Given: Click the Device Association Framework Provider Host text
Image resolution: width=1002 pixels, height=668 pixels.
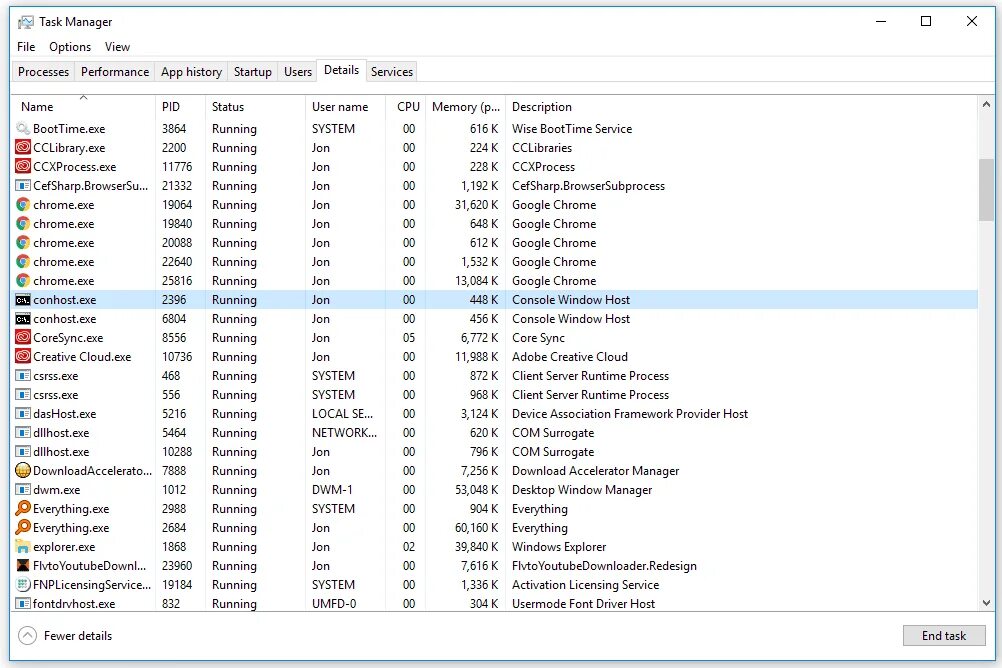Looking at the screenshot, I should 630,414.
